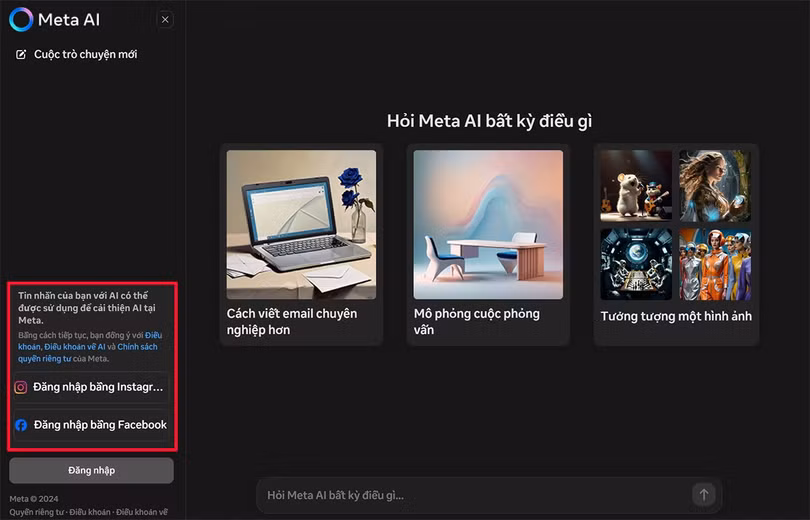Click the hamster band thumbnail image
The width and height of the screenshot is (810, 520).
636,186
